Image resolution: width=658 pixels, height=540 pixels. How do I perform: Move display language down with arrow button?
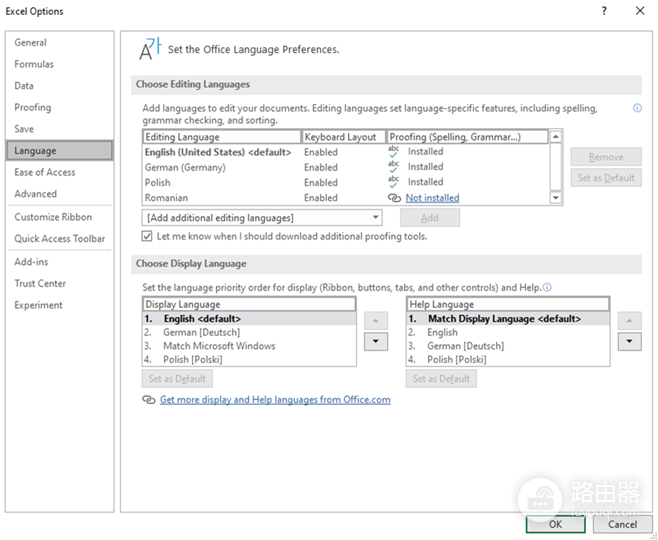[376, 342]
